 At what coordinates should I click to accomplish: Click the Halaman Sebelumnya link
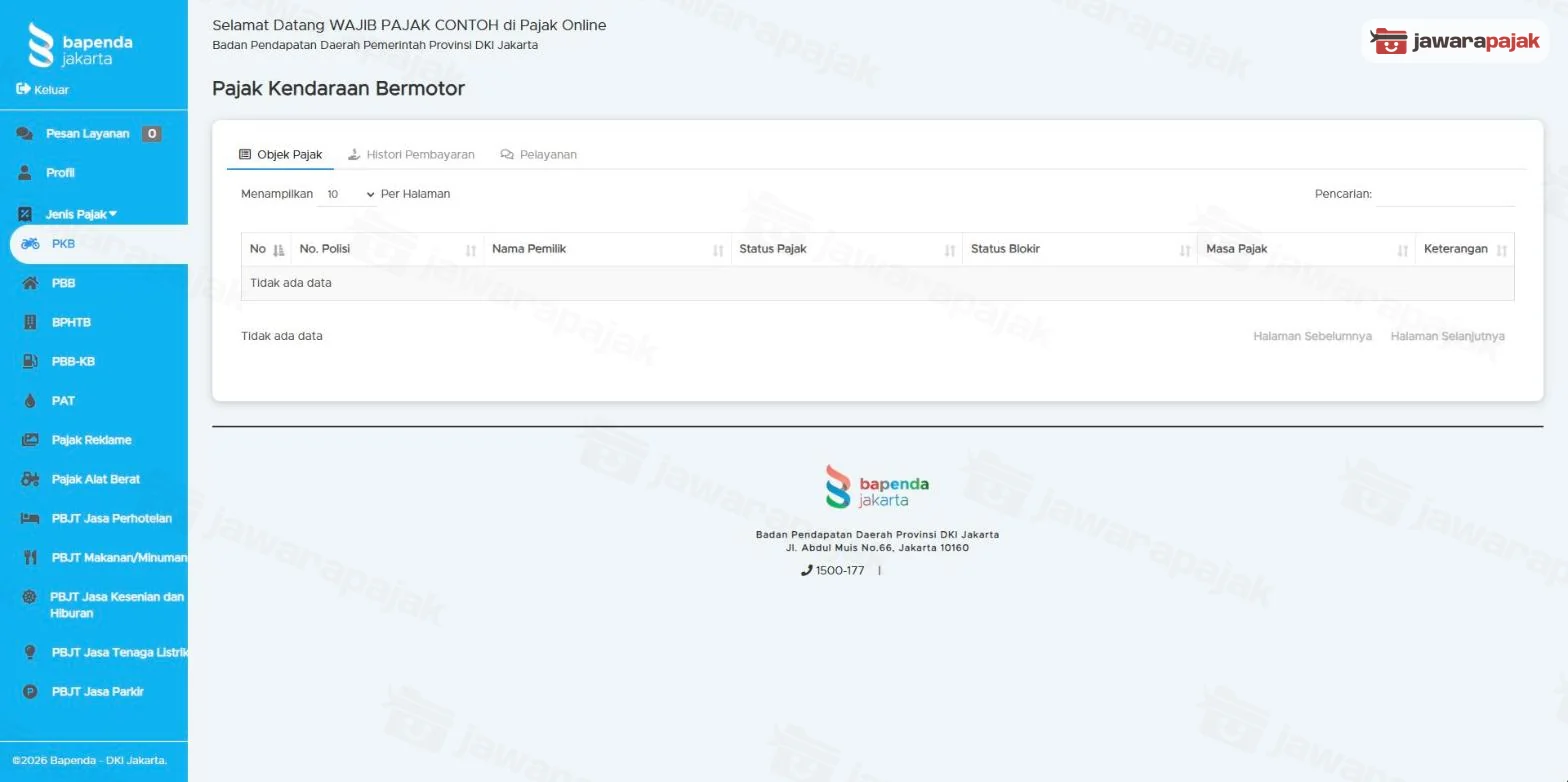click(x=1312, y=336)
